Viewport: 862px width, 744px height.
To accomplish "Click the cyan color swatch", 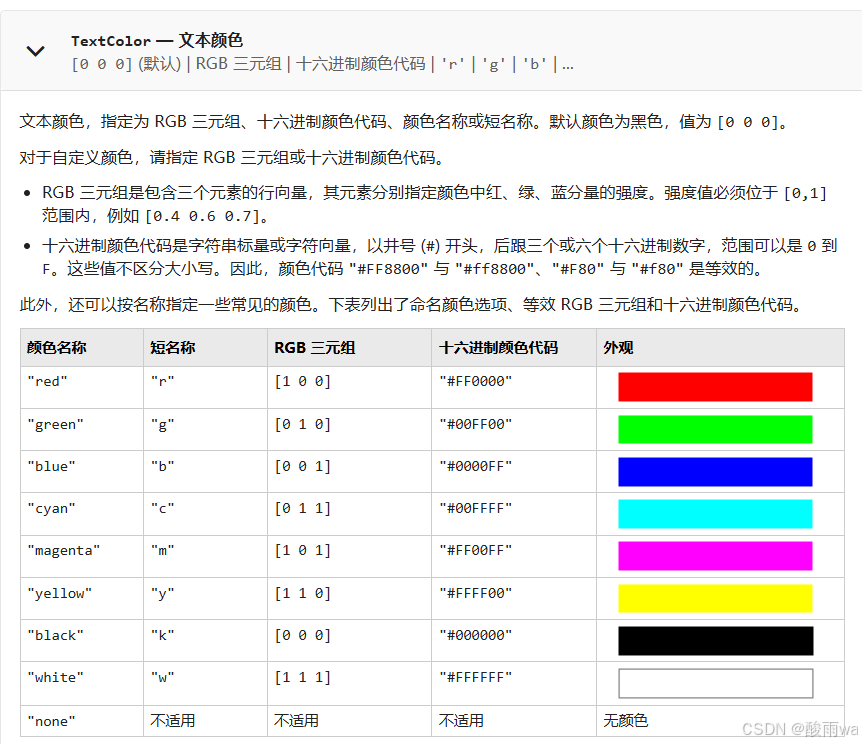I will (x=715, y=514).
